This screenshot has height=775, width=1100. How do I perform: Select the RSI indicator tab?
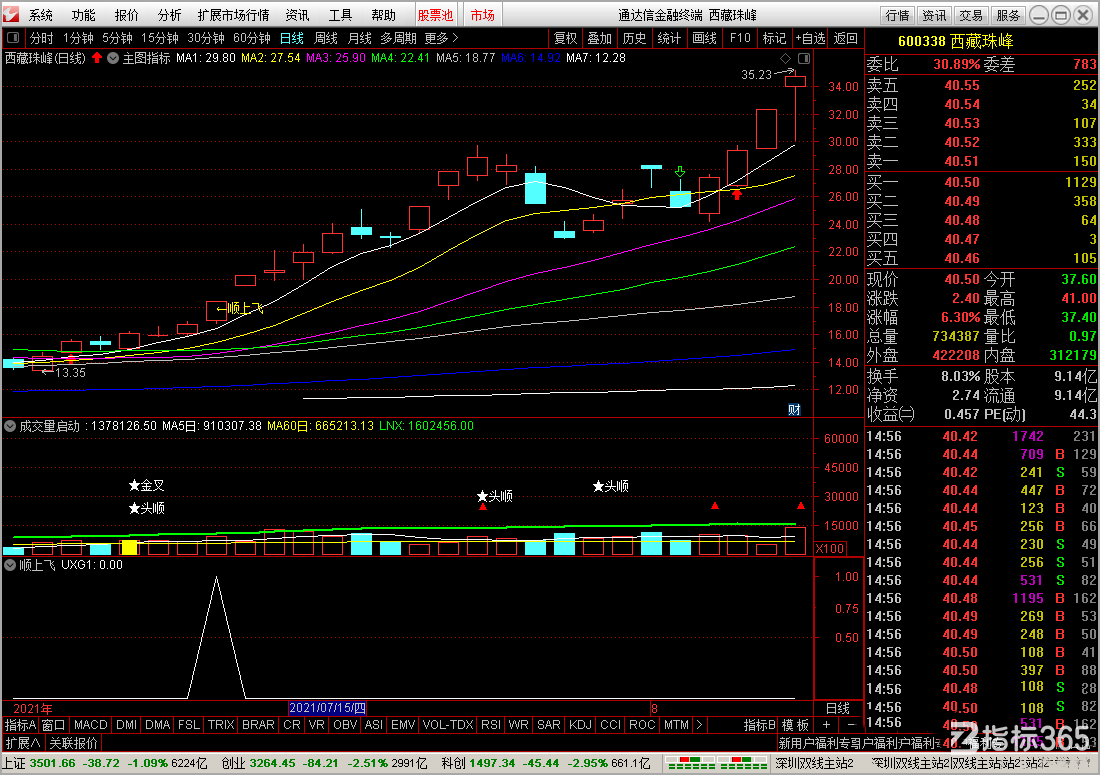click(491, 725)
